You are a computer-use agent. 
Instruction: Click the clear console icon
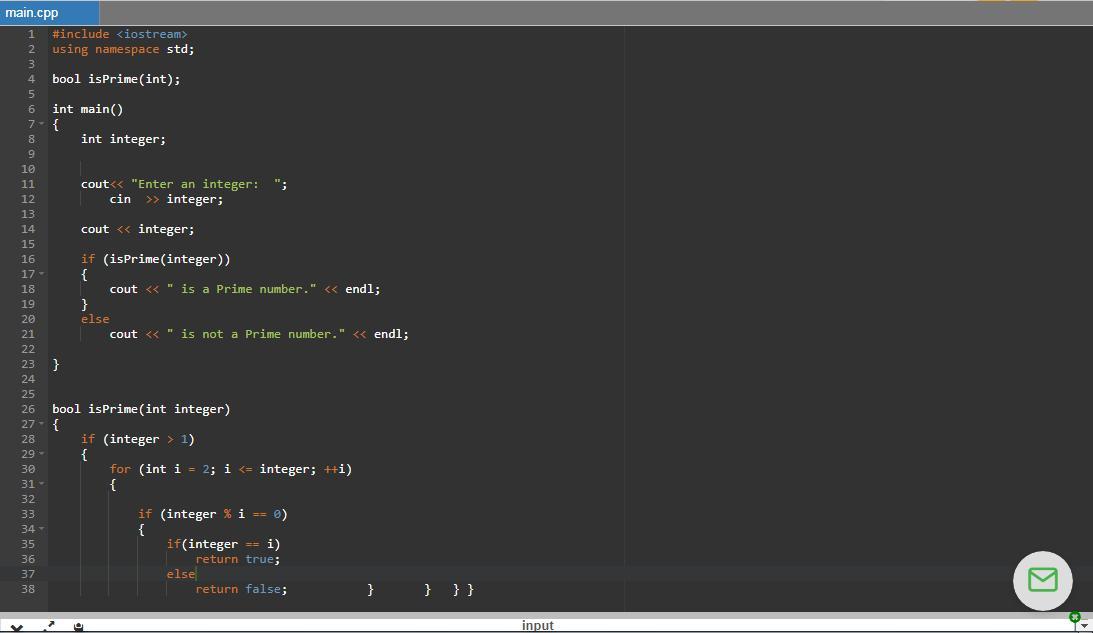79,627
